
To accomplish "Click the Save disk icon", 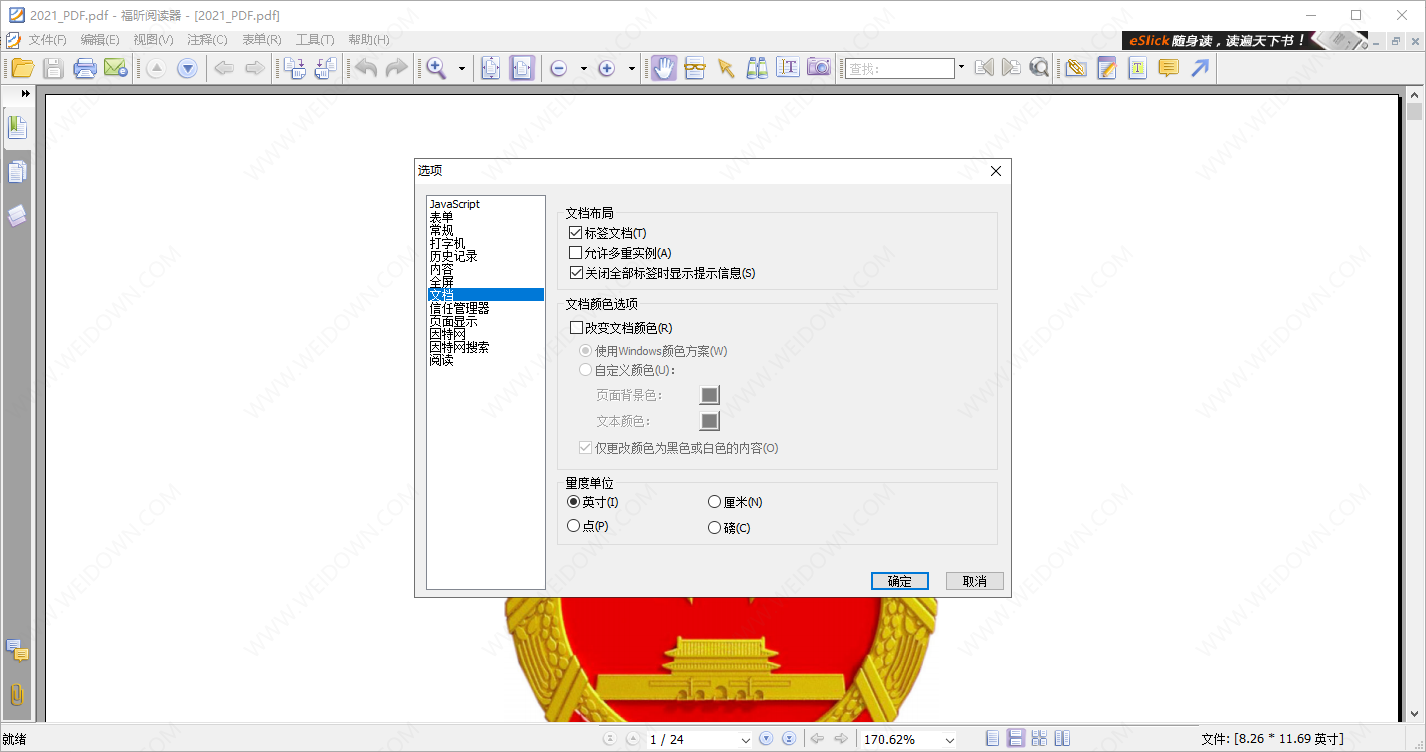I will (54, 68).
